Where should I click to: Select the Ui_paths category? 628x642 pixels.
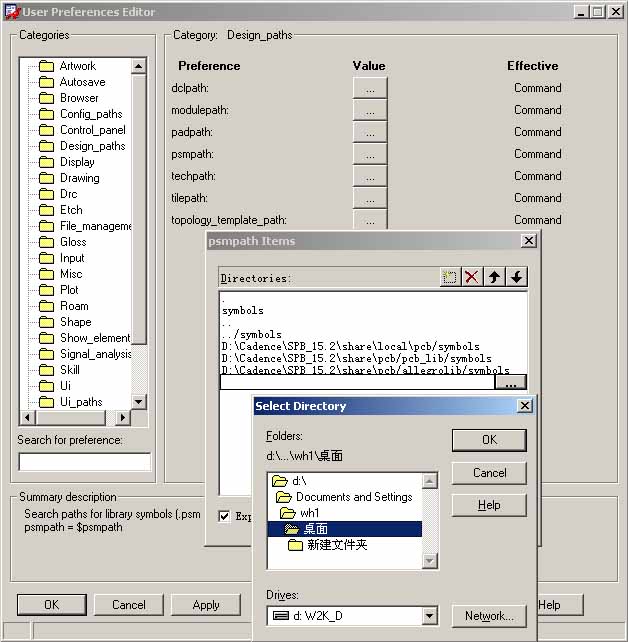(x=70, y=402)
